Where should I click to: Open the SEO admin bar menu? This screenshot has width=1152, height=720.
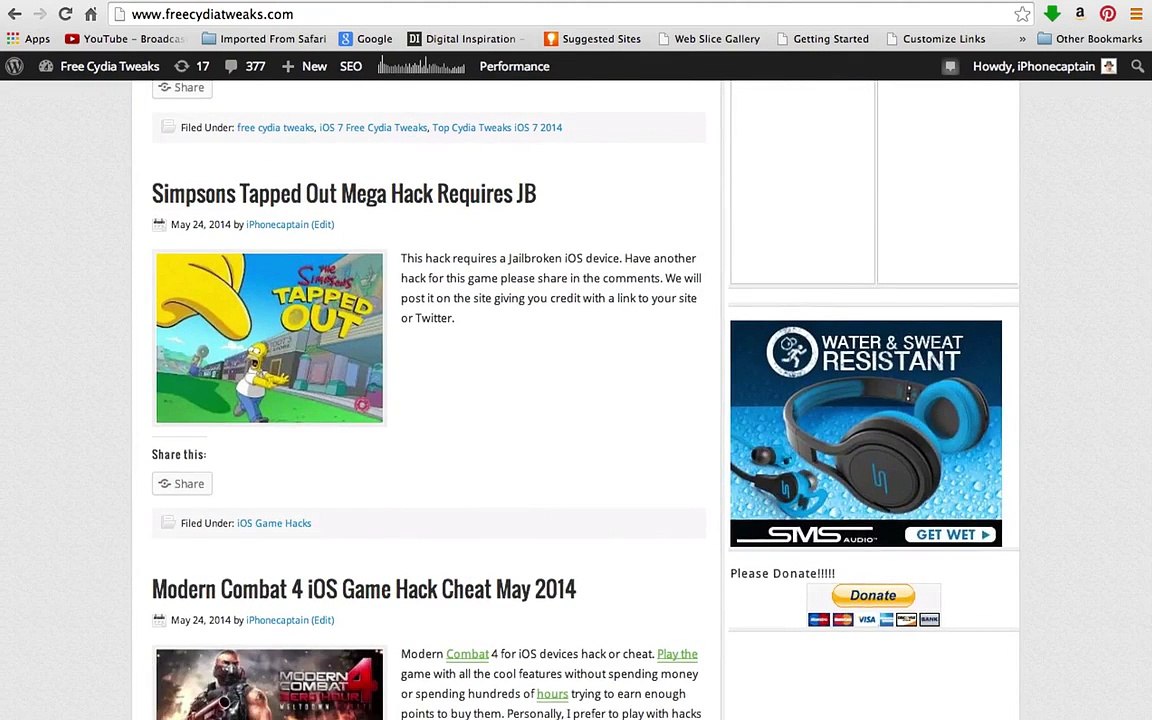[x=350, y=66]
